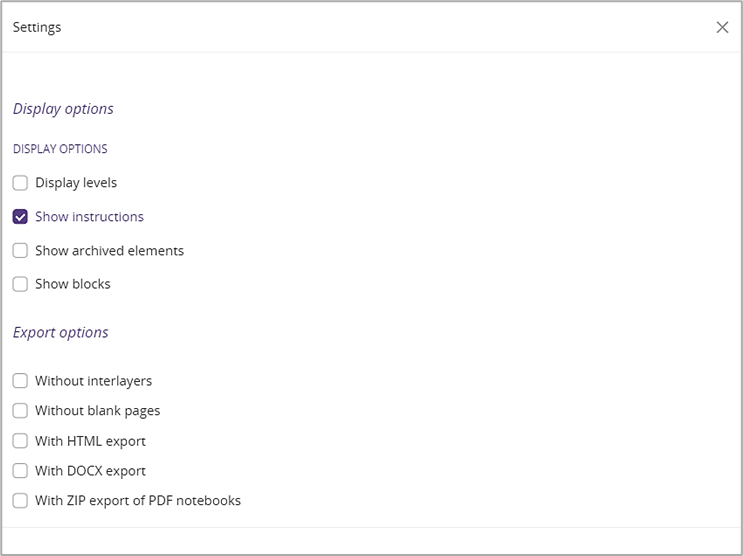Tick the Show archived elements checkbox
The height and width of the screenshot is (556, 743).
pyautogui.click(x=20, y=251)
